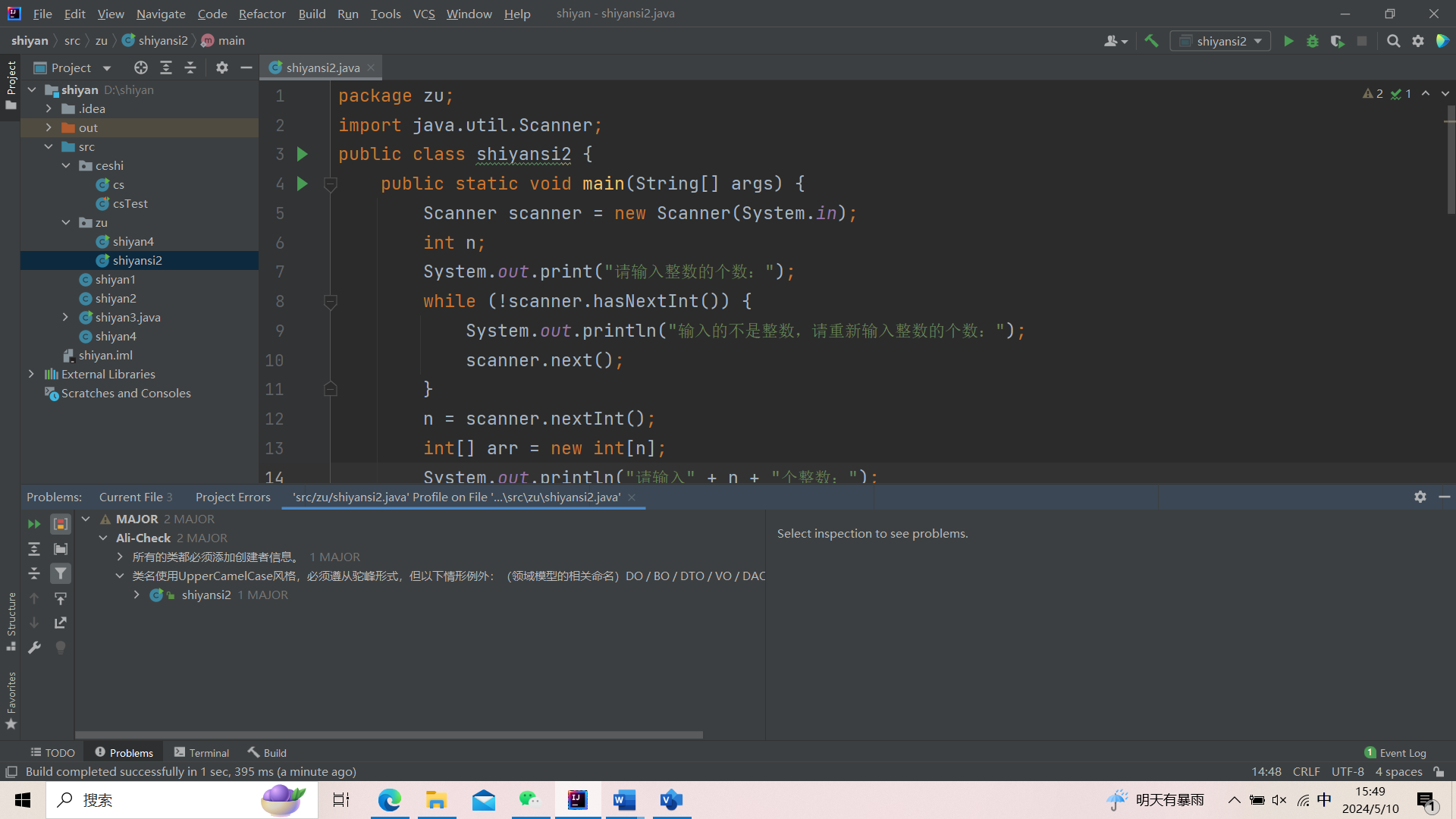This screenshot has height=819, width=1456.
Task: Switch to the Project Errors tab
Action: click(x=233, y=497)
